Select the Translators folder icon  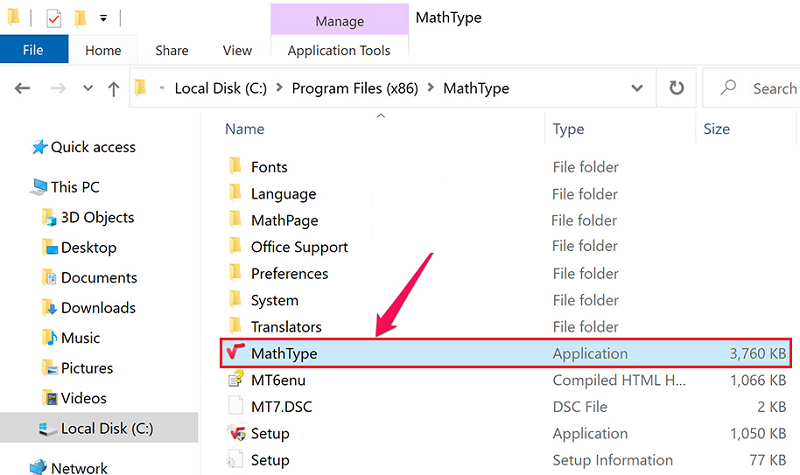[235, 325]
